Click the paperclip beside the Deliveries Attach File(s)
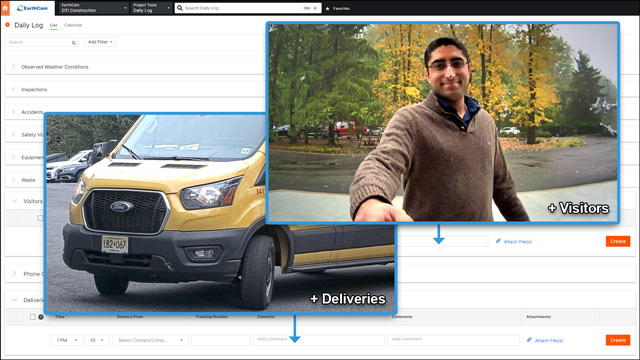 coord(529,340)
